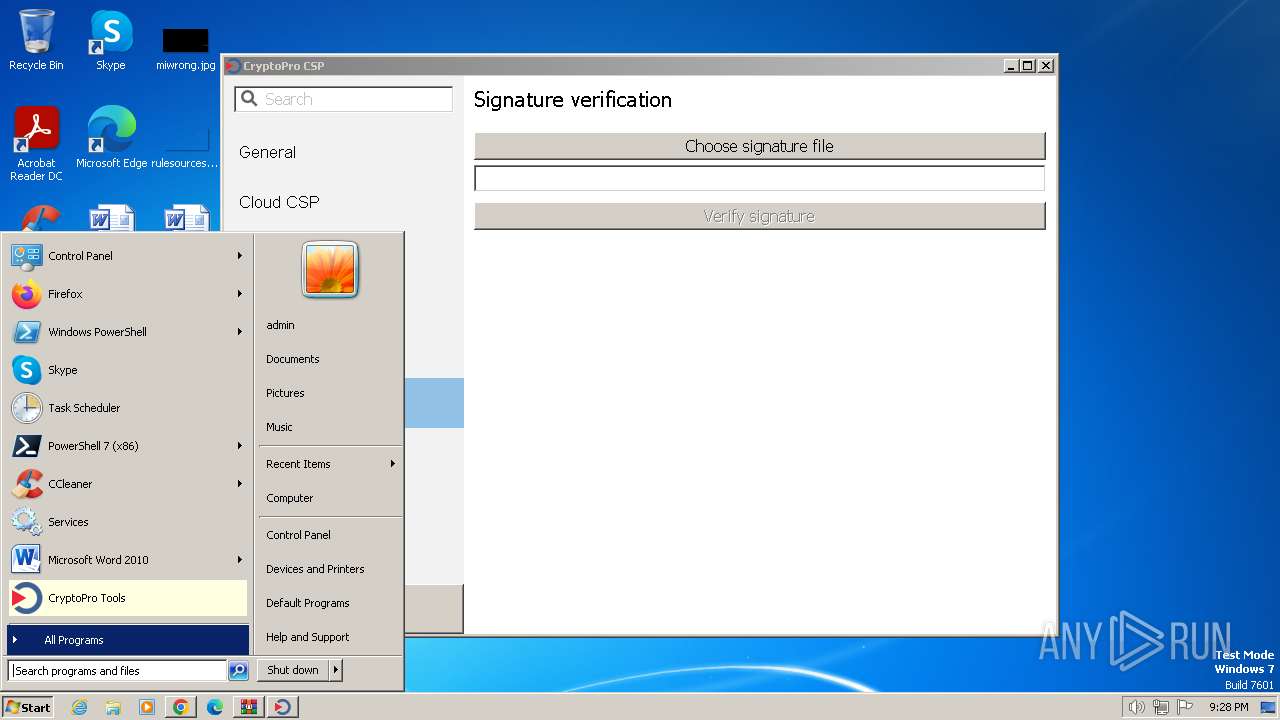Image resolution: width=1280 pixels, height=720 pixels.
Task: Select the Microsoft Edge desktop shortcut
Action: coord(112,138)
